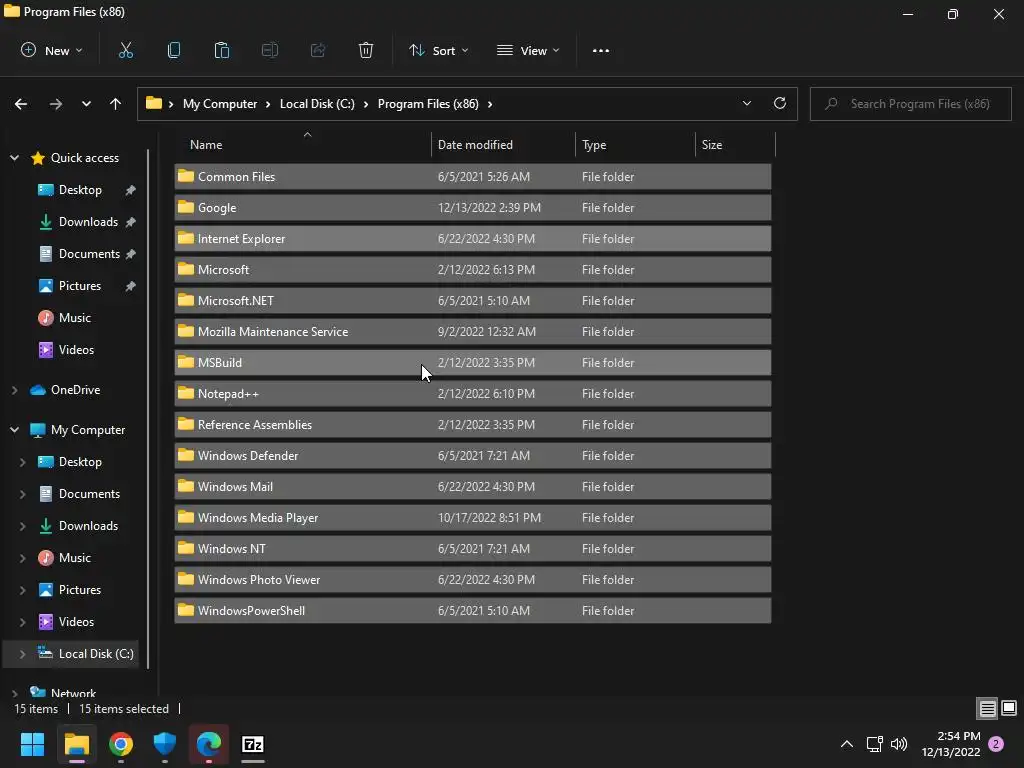
Task: Select the Windows Photo Viewer folder
Action: [473, 580]
